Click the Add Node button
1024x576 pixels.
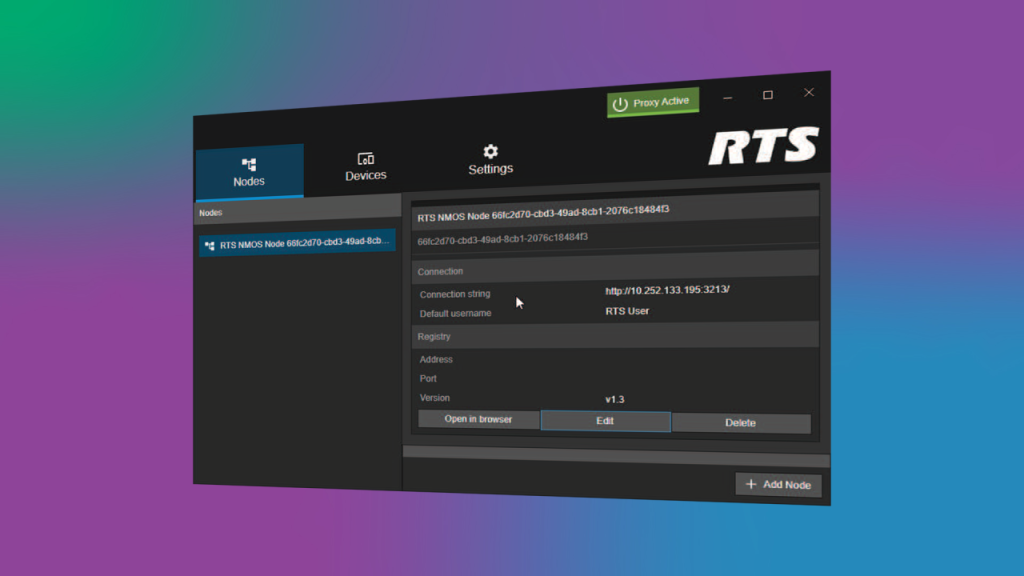778,484
